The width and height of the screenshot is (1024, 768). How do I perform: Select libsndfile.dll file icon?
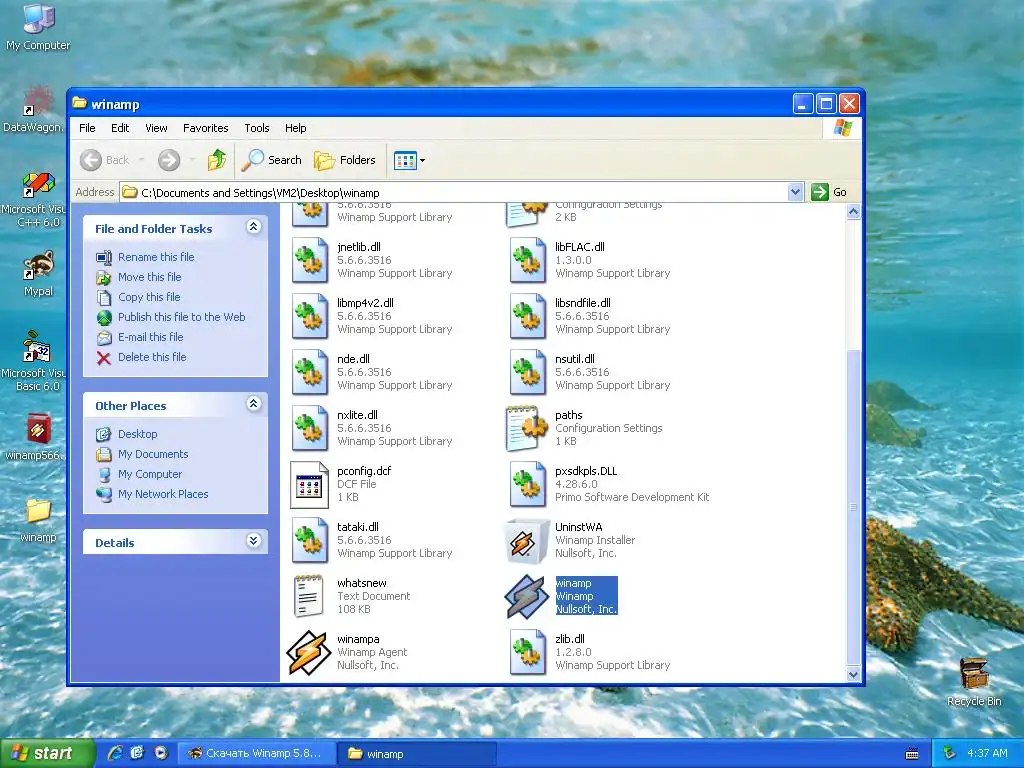[x=528, y=316]
